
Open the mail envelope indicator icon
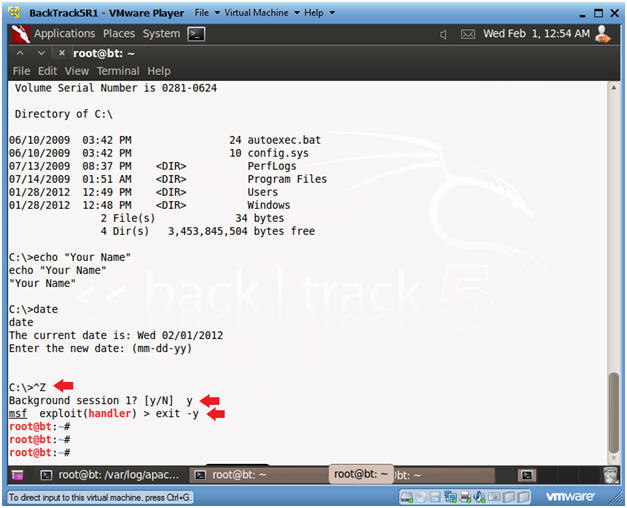[x=468, y=34]
